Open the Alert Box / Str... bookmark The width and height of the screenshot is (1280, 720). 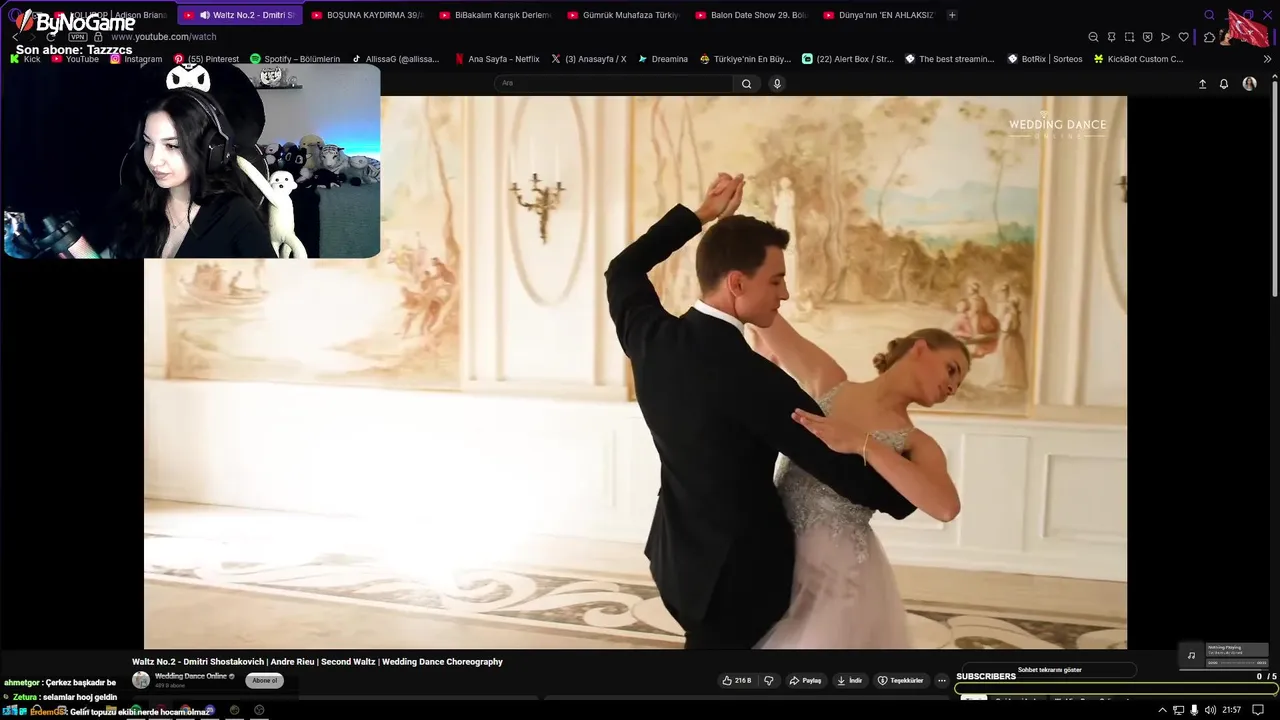(848, 59)
